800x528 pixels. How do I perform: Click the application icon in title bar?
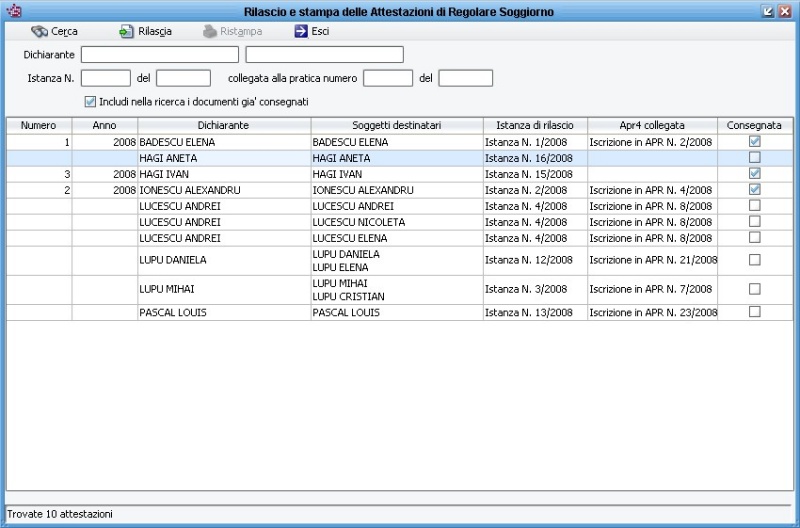13,11
